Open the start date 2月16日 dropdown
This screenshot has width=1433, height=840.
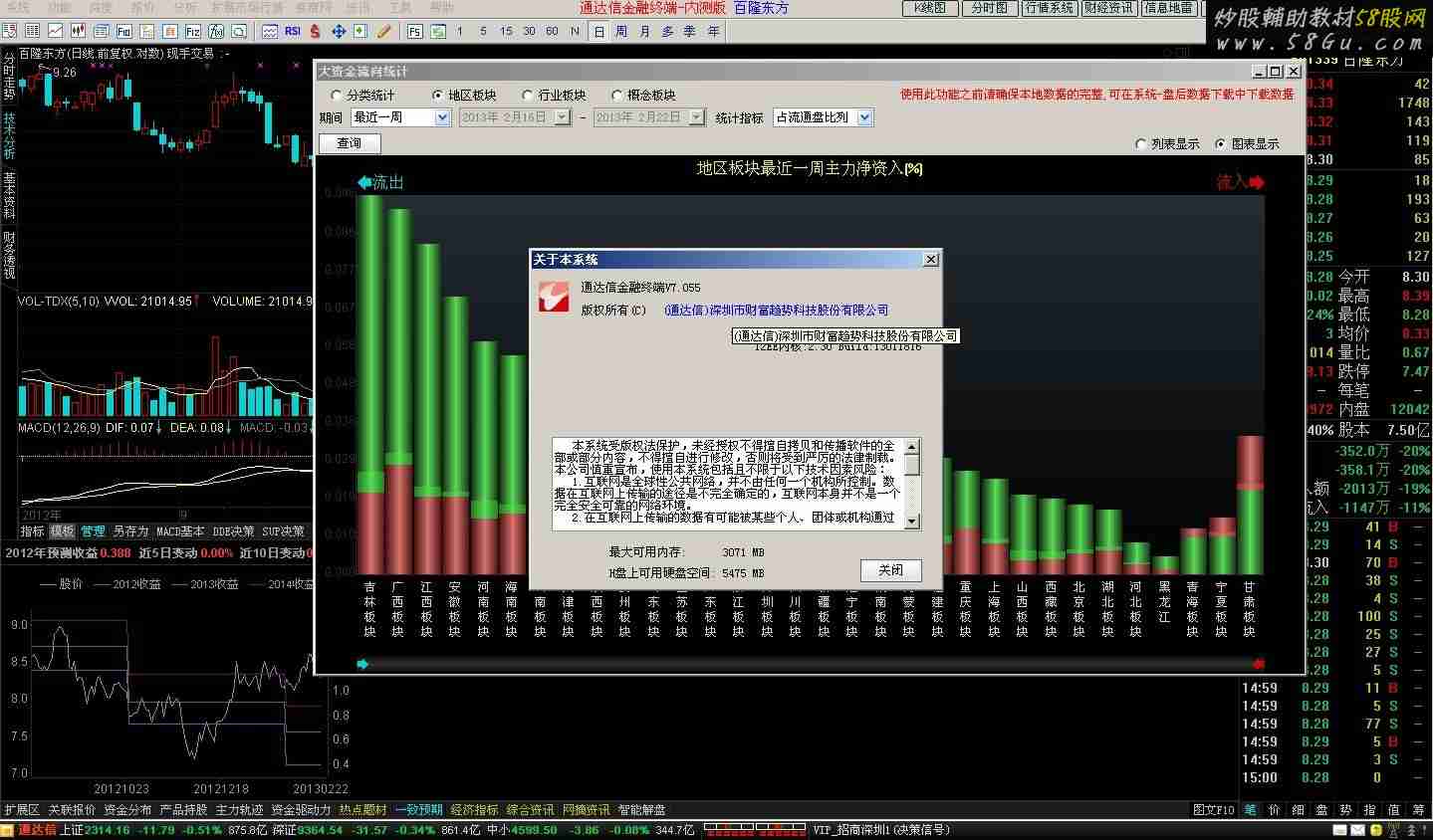tap(563, 117)
